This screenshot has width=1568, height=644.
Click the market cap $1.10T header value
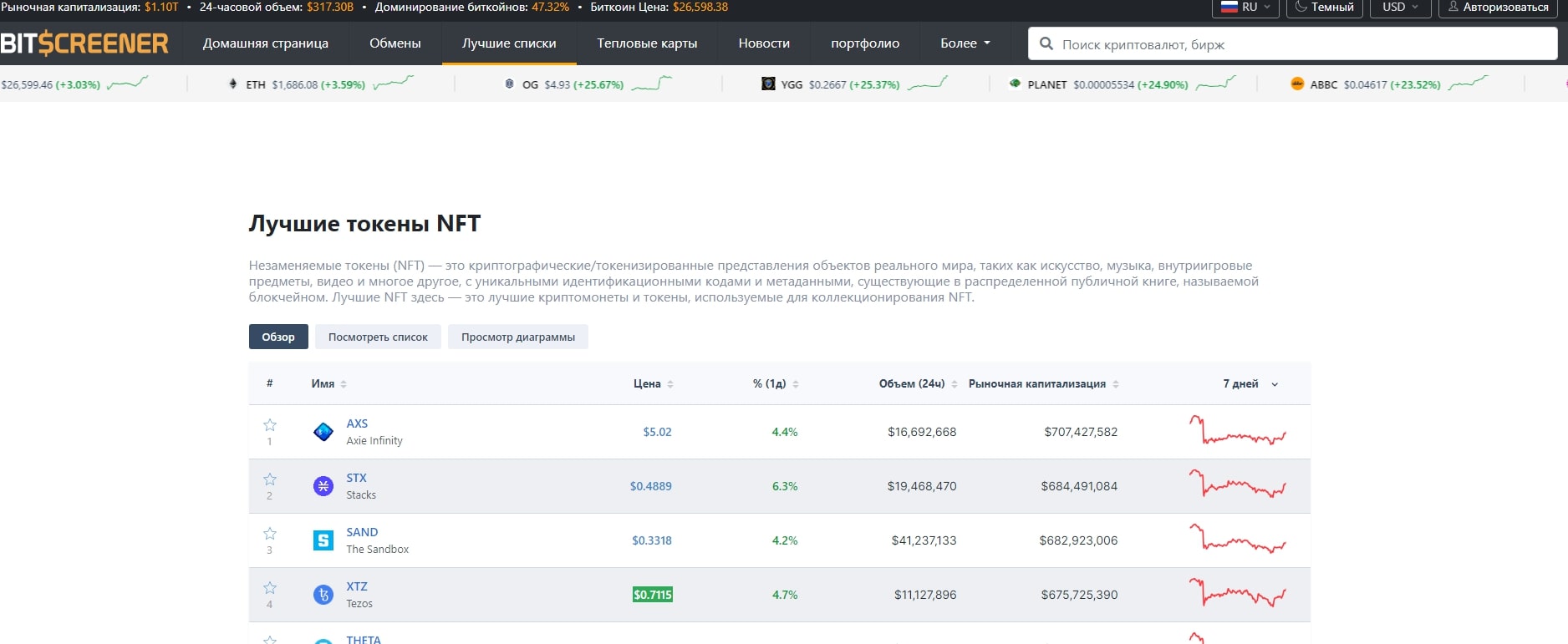tap(161, 7)
